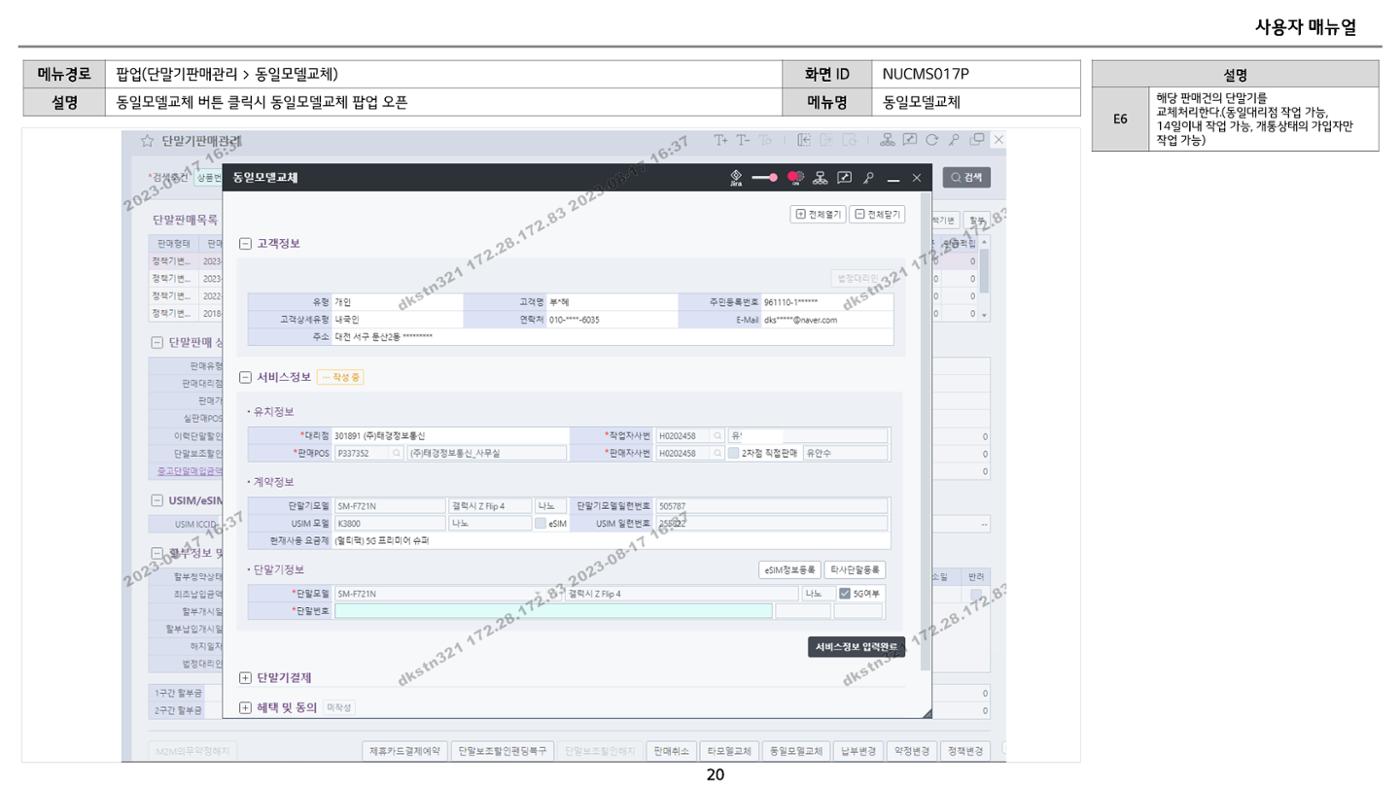
Task: Click the search magnifier next to 판매POS P337352
Action: (397, 453)
